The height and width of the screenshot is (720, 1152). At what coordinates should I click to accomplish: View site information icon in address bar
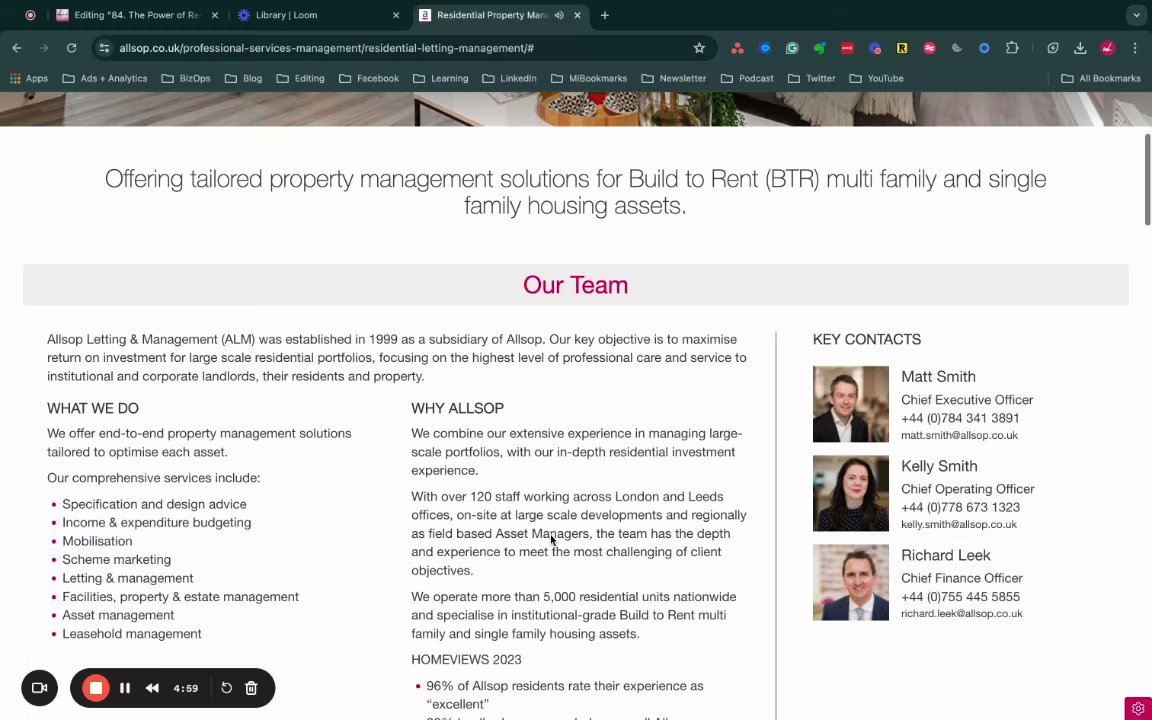[x=104, y=48]
